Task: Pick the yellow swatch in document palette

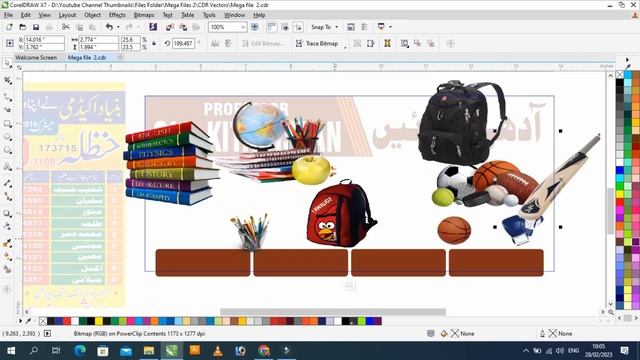Action: pyautogui.click(x=99, y=321)
